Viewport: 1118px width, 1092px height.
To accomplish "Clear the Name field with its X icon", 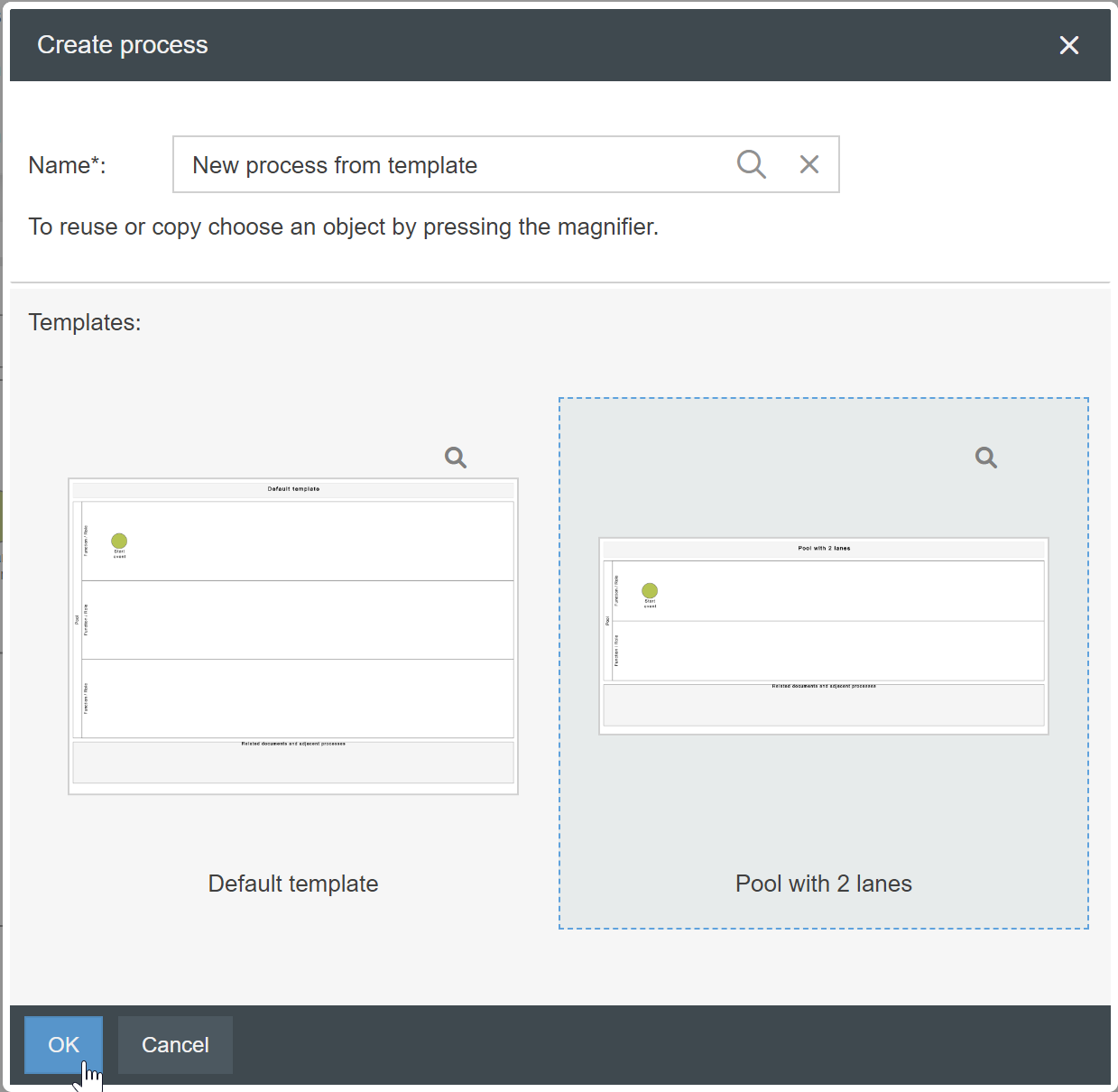I will point(809,164).
